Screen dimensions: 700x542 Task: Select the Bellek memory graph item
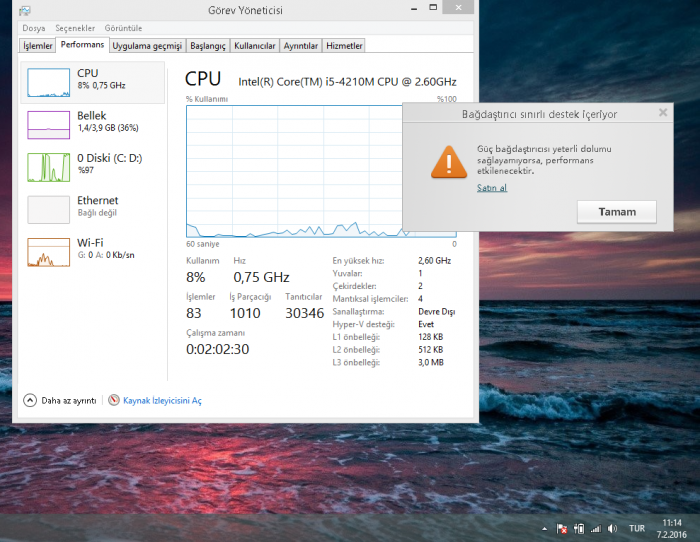[46, 124]
